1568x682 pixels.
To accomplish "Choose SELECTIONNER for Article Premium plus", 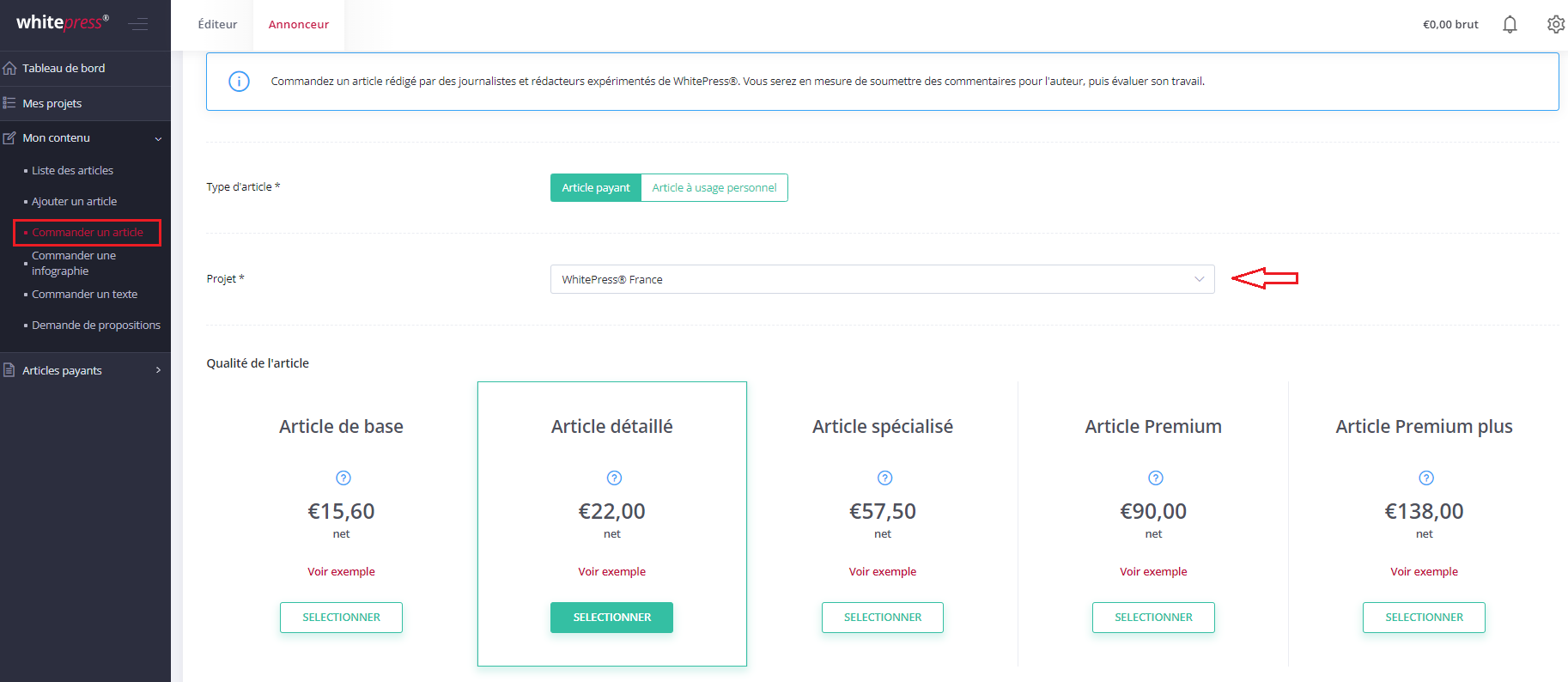I will coord(1423,618).
